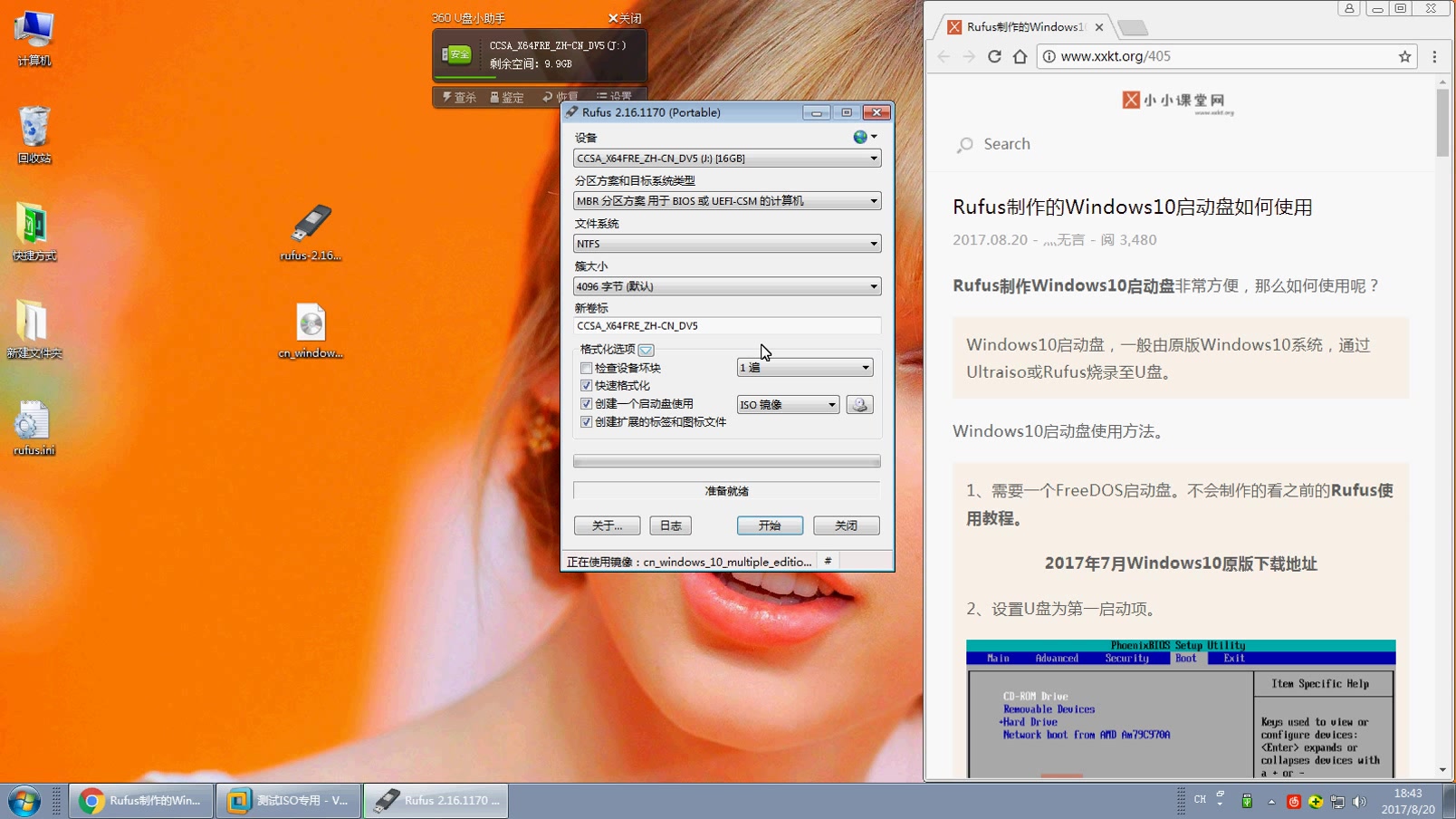Toggle 创建一个启动盘使用 checkbox

click(587, 404)
